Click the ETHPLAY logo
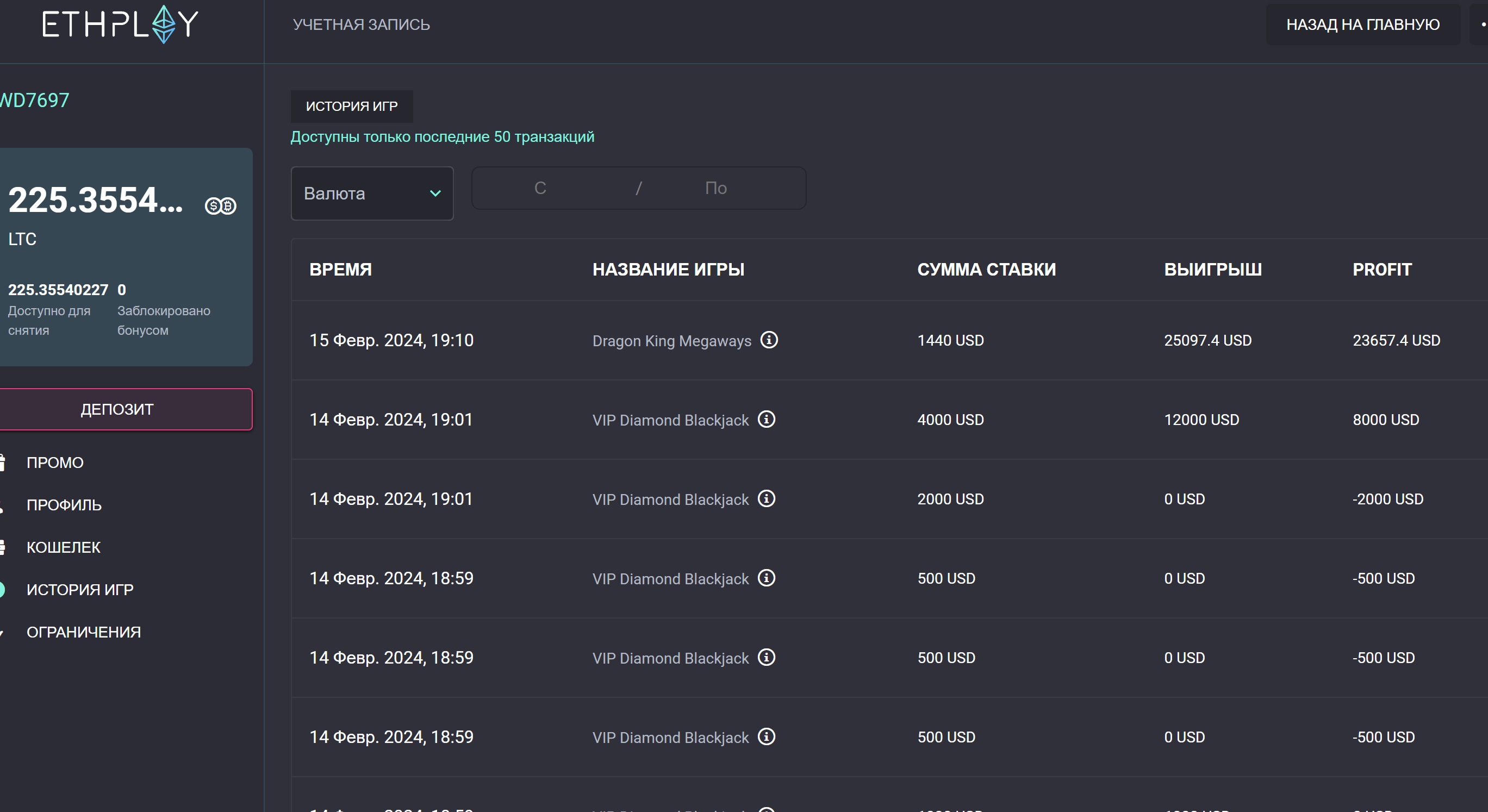Viewport: 1488px width, 812px height. [120, 24]
